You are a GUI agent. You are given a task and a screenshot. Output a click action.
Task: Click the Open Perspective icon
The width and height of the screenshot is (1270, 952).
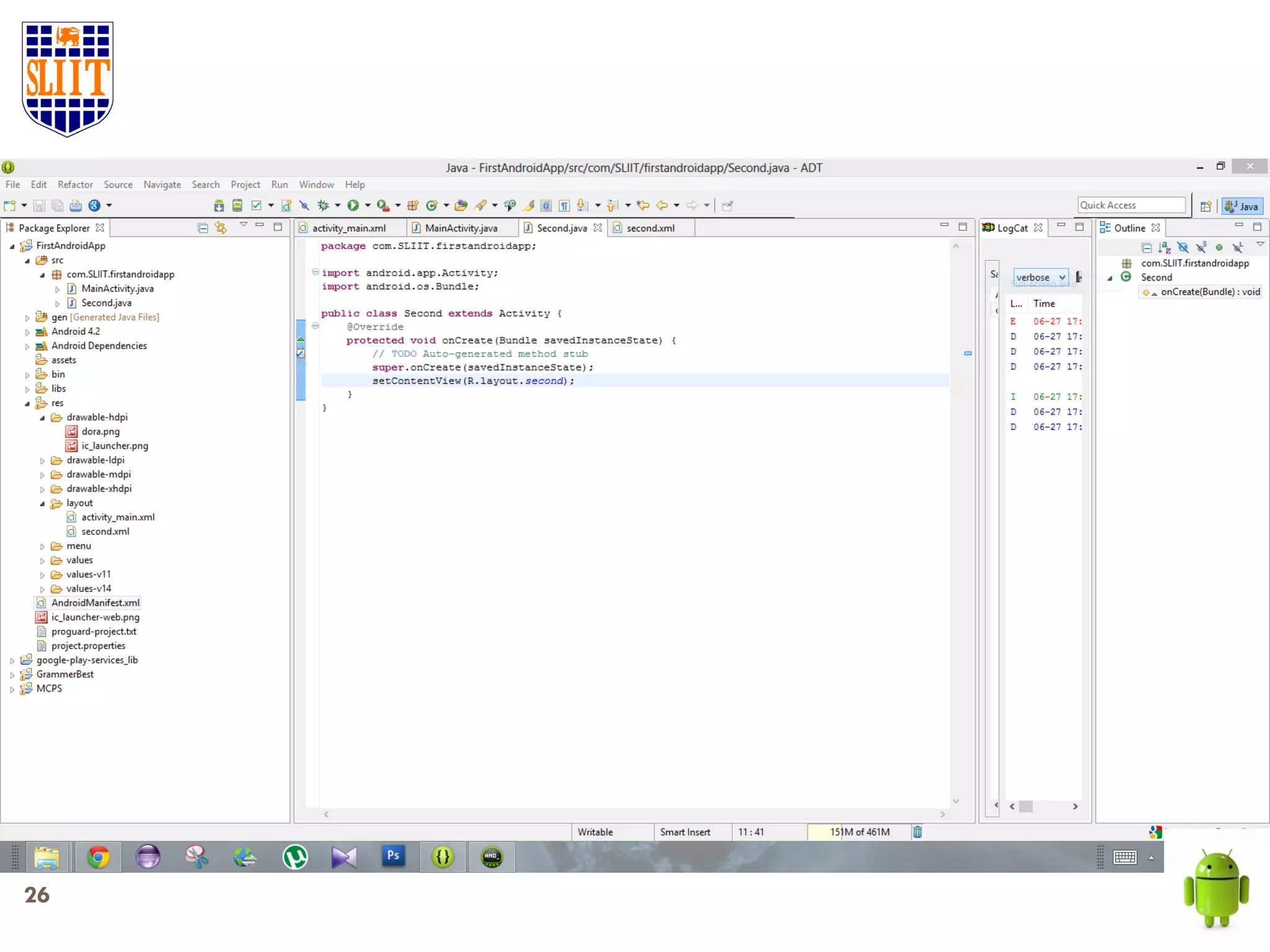pos(1206,206)
